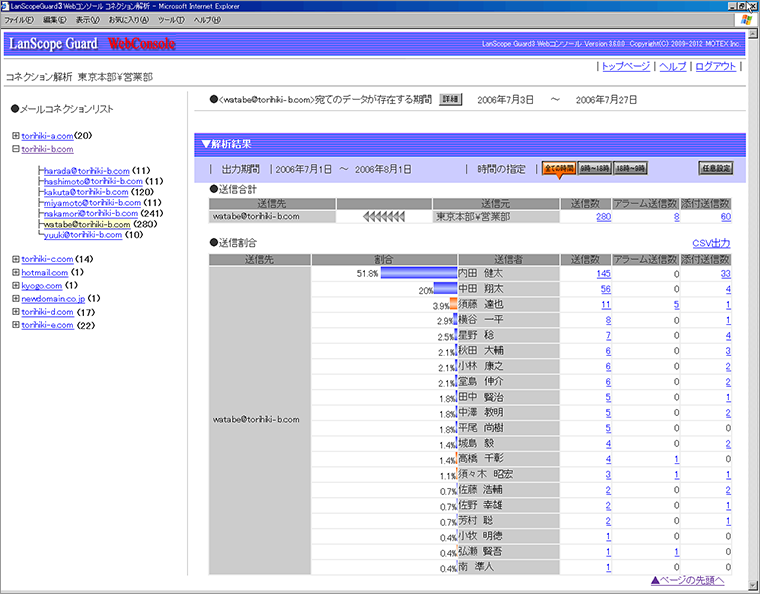
Task: Click the arrow direction indicator in 送信合計
Action: click(x=384, y=217)
